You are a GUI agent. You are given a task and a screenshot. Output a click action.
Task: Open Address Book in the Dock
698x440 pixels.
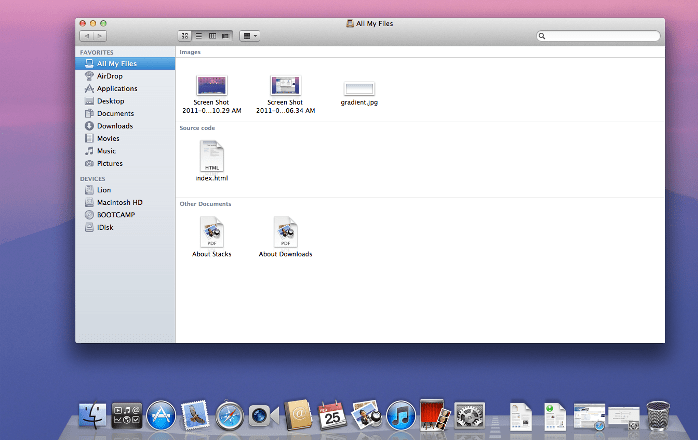click(298, 415)
